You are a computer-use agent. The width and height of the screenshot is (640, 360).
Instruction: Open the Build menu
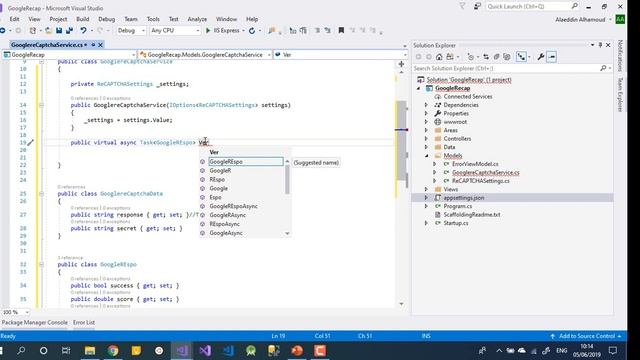click(x=82, y=19)
